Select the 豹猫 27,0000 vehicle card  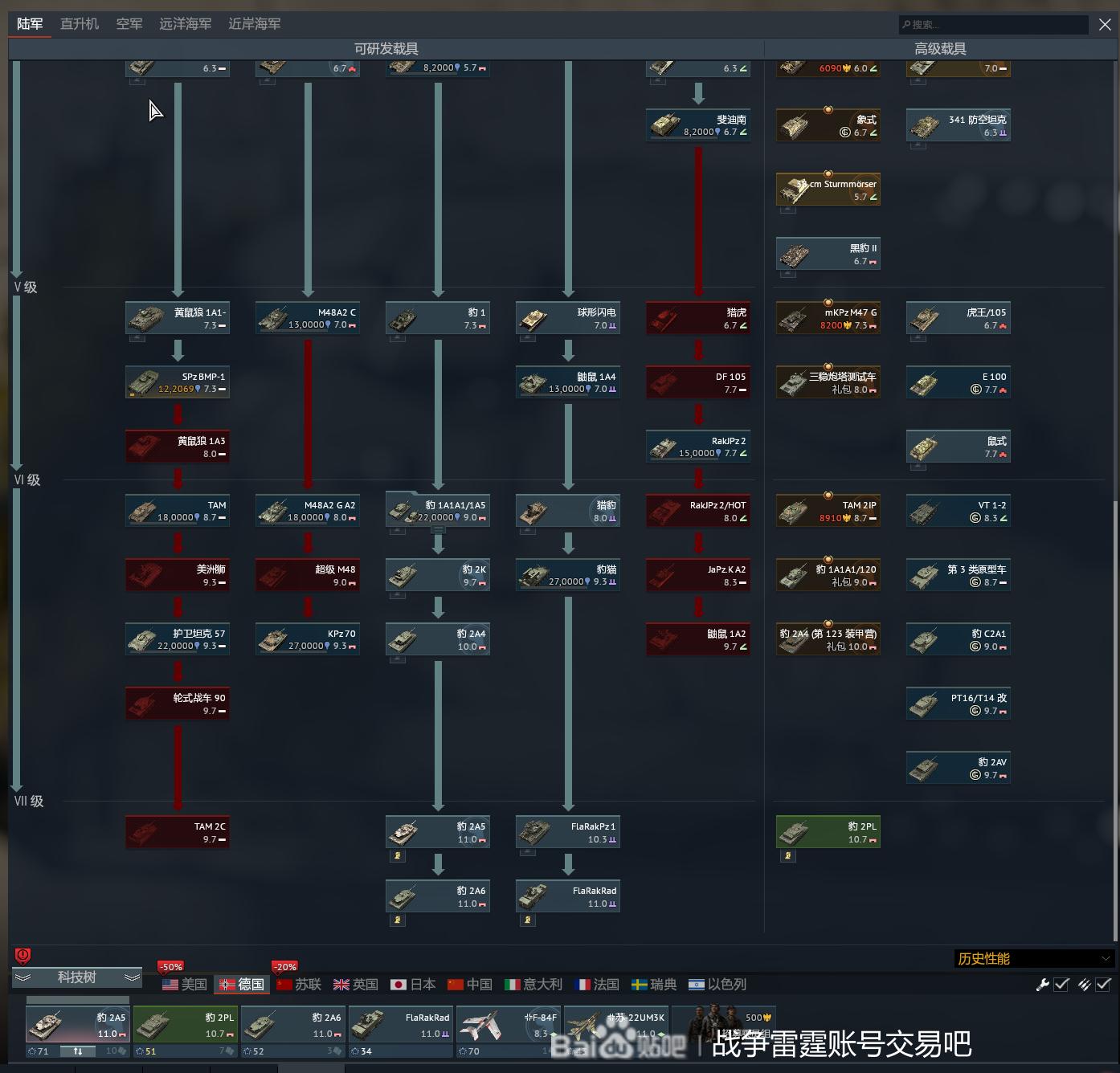(568, 575)
